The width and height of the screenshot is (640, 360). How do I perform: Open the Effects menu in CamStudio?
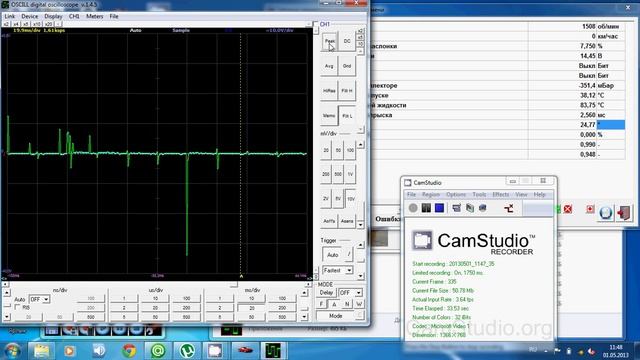coord(500,195)
